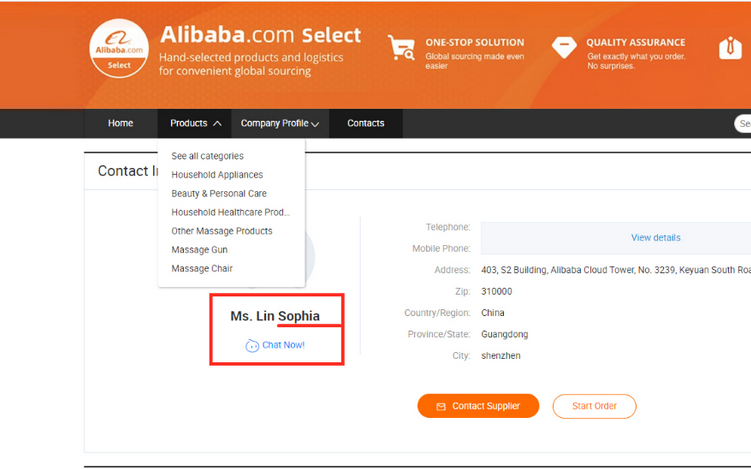
Task: Choose Household Appliances category
Action: pyautogui.click(x=217, y=175)
